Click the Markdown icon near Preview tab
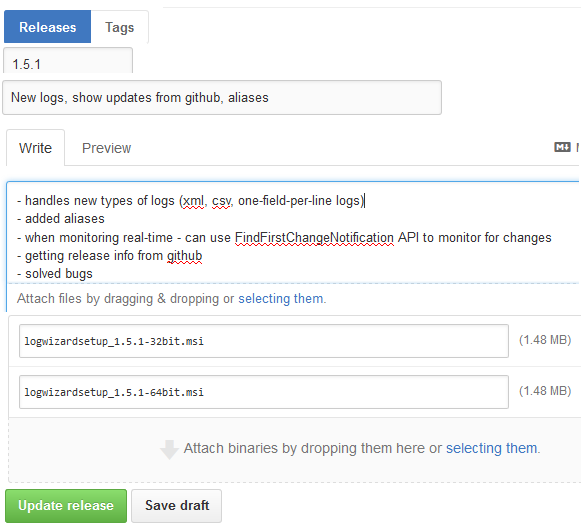581x529 pixels. pos(562,147)
